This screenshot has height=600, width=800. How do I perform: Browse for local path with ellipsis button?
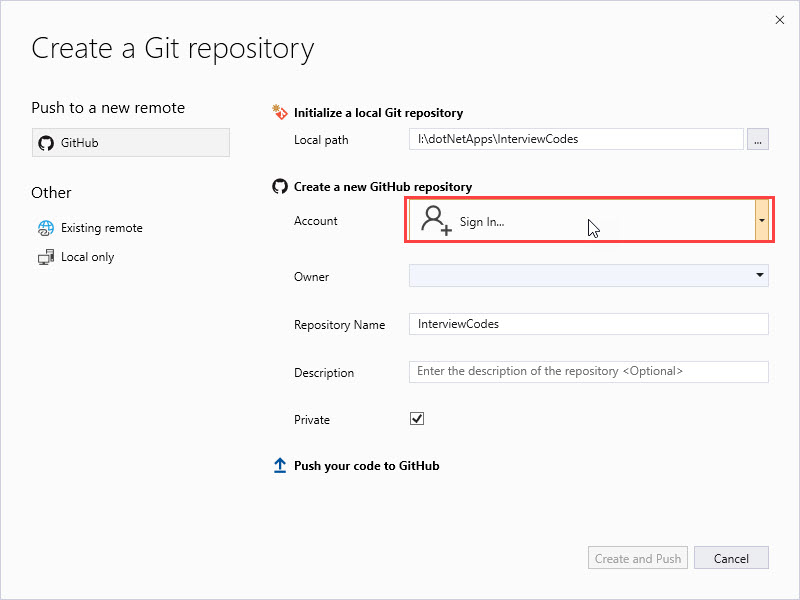point(758,140)
